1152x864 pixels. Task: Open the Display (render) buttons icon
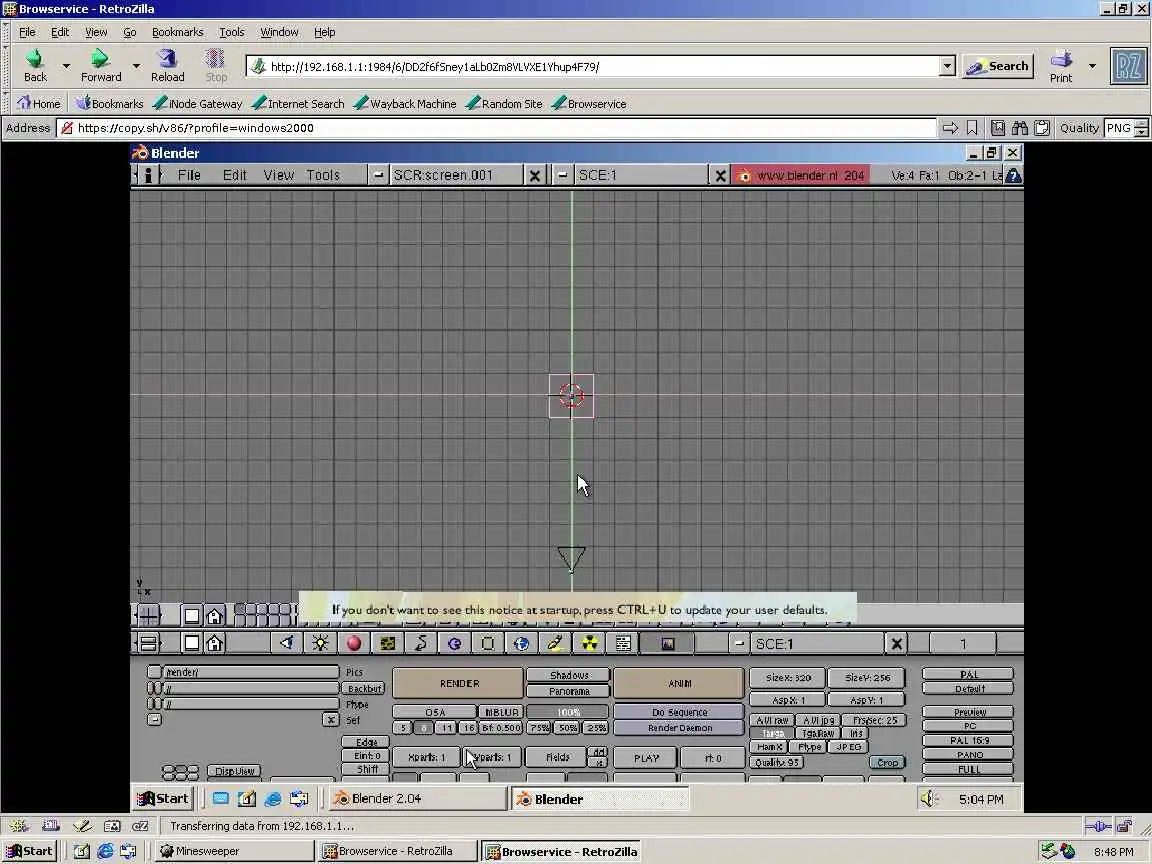point(668,644)
